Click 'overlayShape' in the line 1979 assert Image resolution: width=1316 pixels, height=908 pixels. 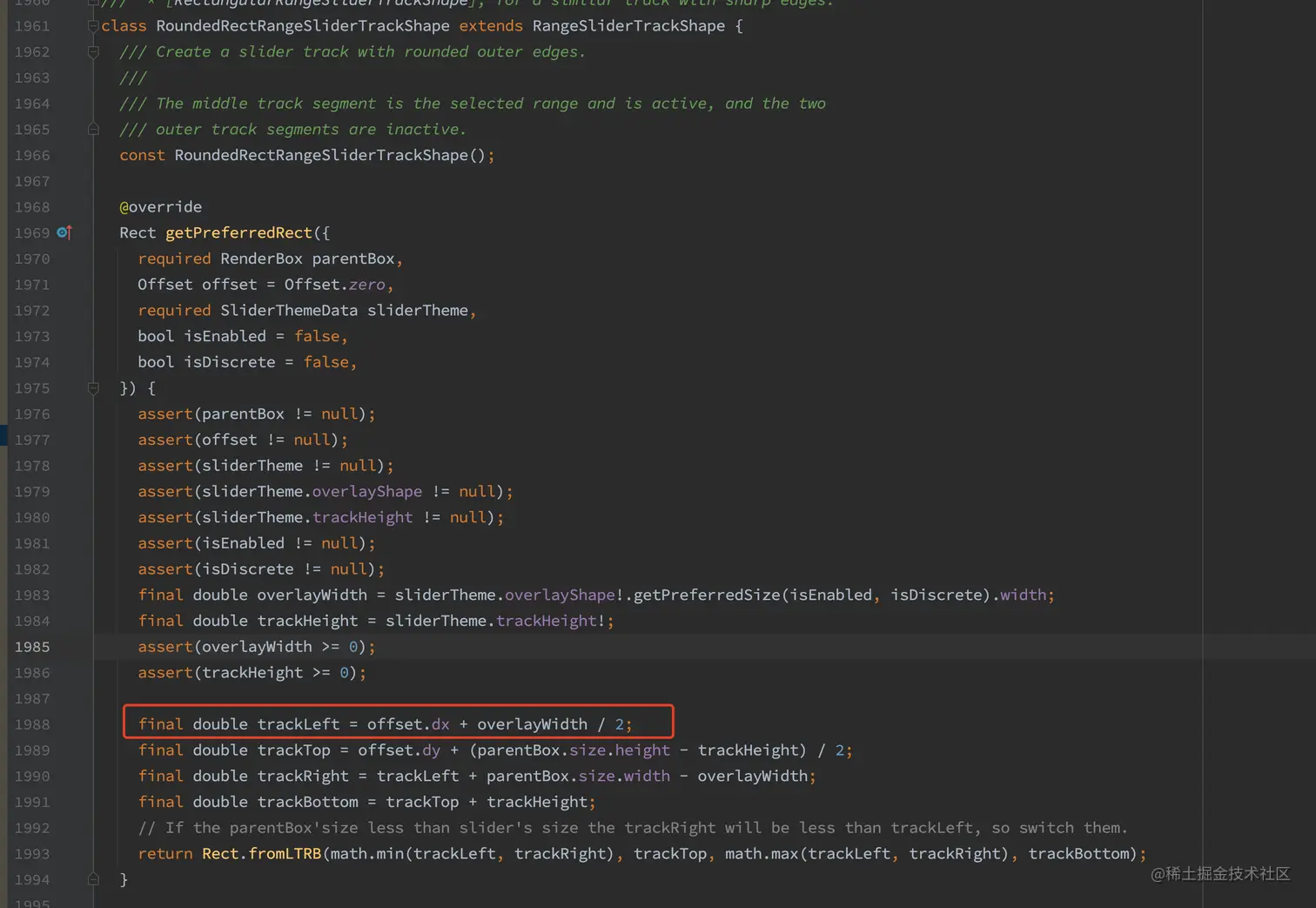pos(367,491)
